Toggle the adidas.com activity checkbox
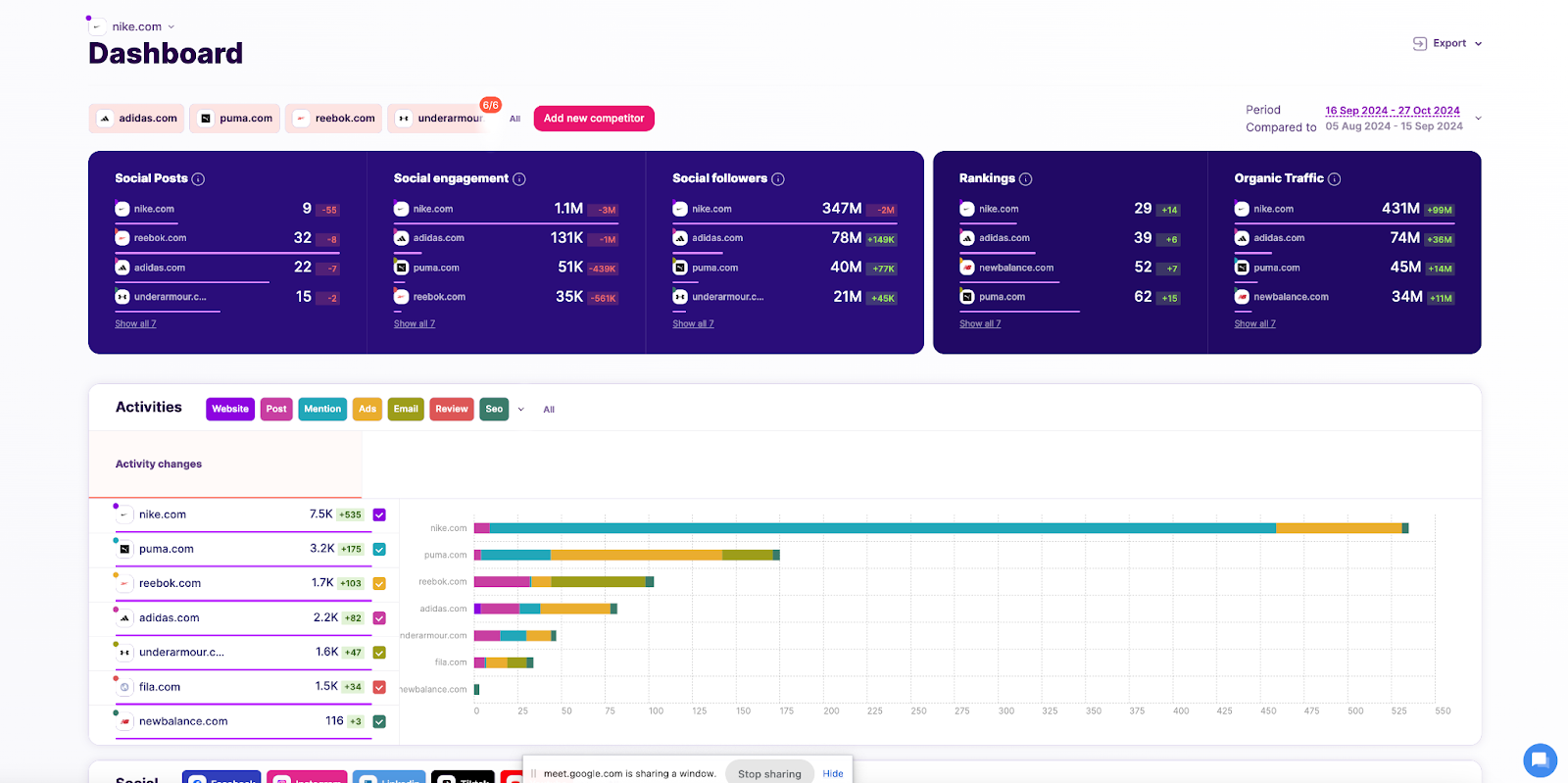Screen dimensions: 1568x783 point(379,618)
